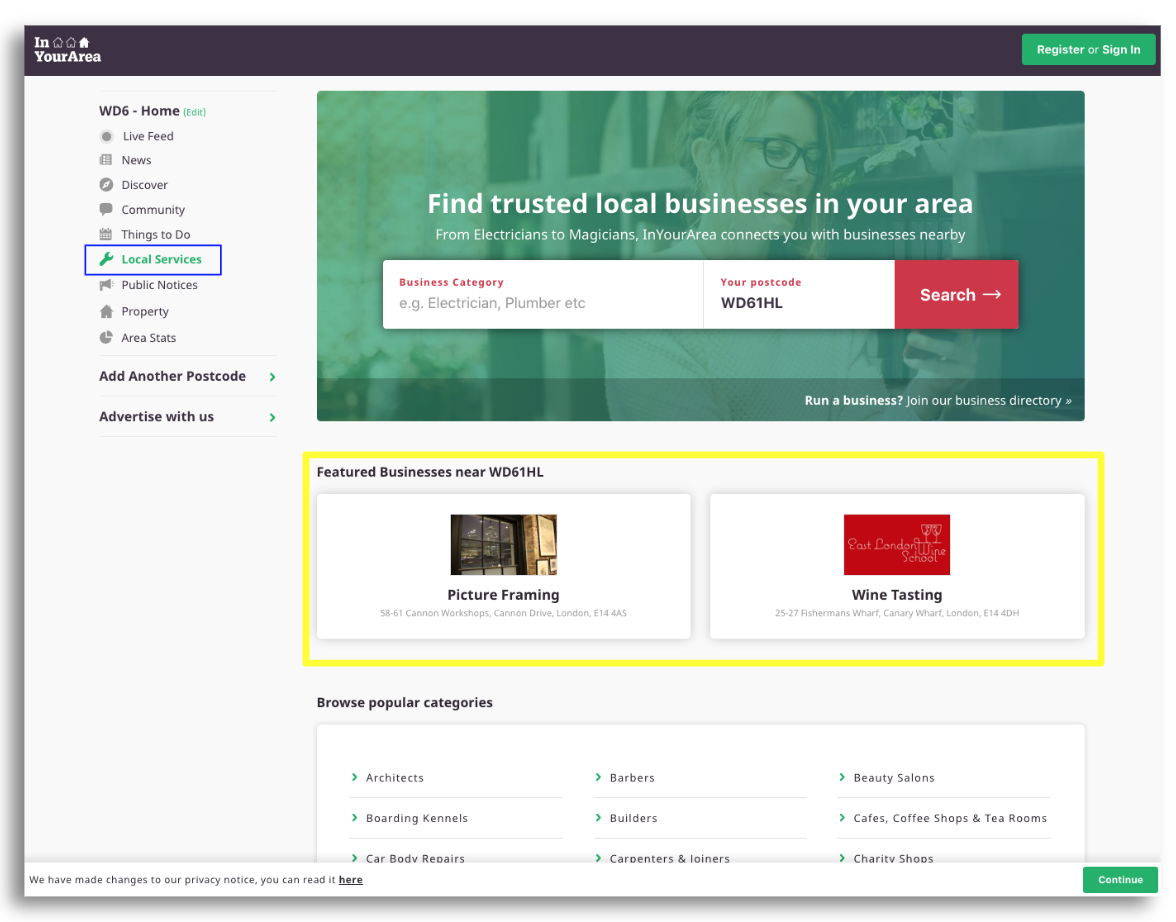Click Continue on privacy notice

[1120, 879]
